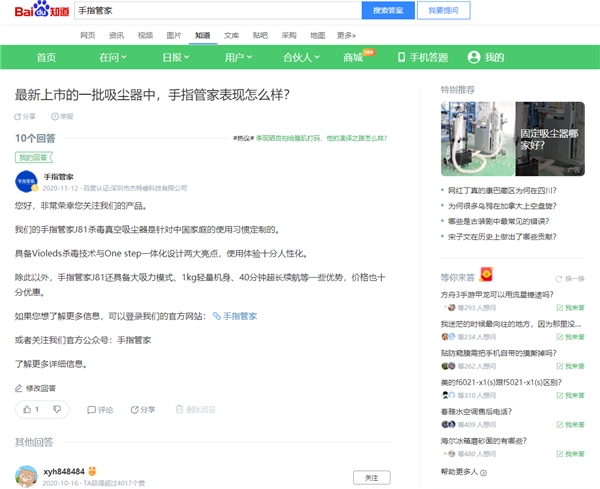Open link 网红丁真的康巴藏区为何在四川
The height and width of the screenshot is (489, 600).
502,191
